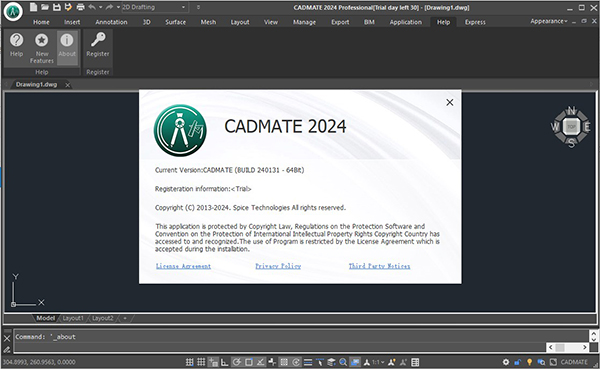Close the command line with X icon

coord(7,338)
